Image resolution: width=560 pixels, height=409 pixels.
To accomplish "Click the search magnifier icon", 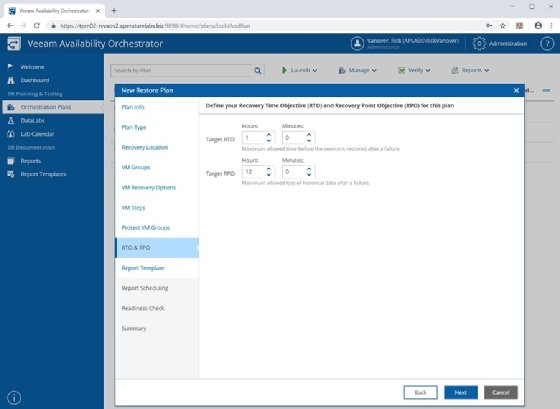I will click(258, 70).
